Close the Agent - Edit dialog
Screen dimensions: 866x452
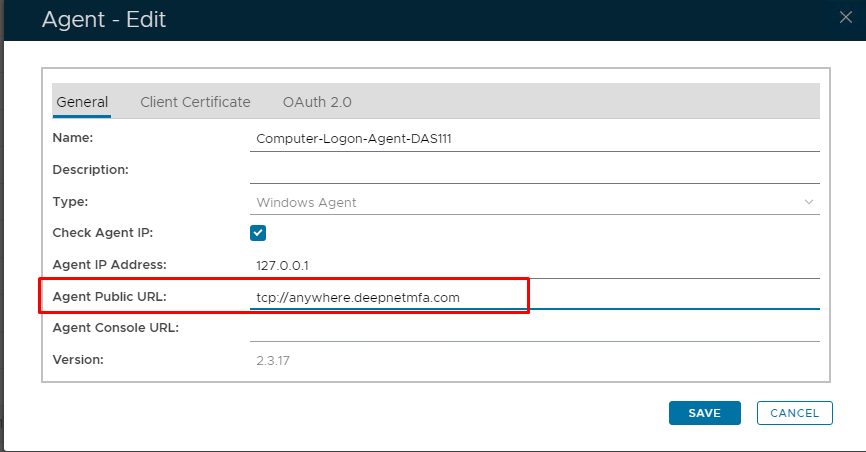(845, 16)
